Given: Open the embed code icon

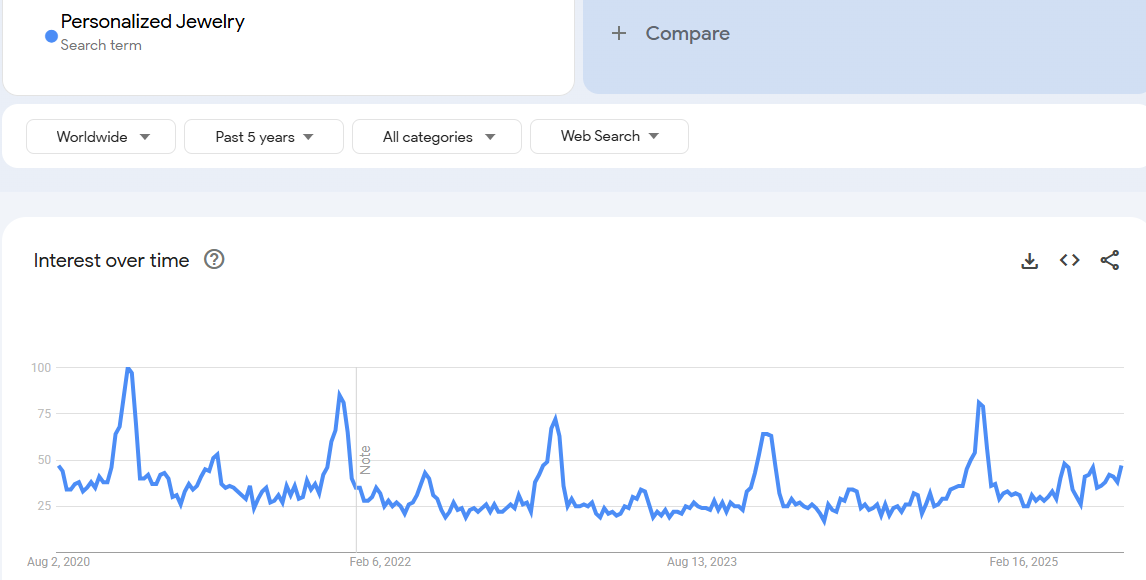Looking at the screenshot, I should 1069,261.
